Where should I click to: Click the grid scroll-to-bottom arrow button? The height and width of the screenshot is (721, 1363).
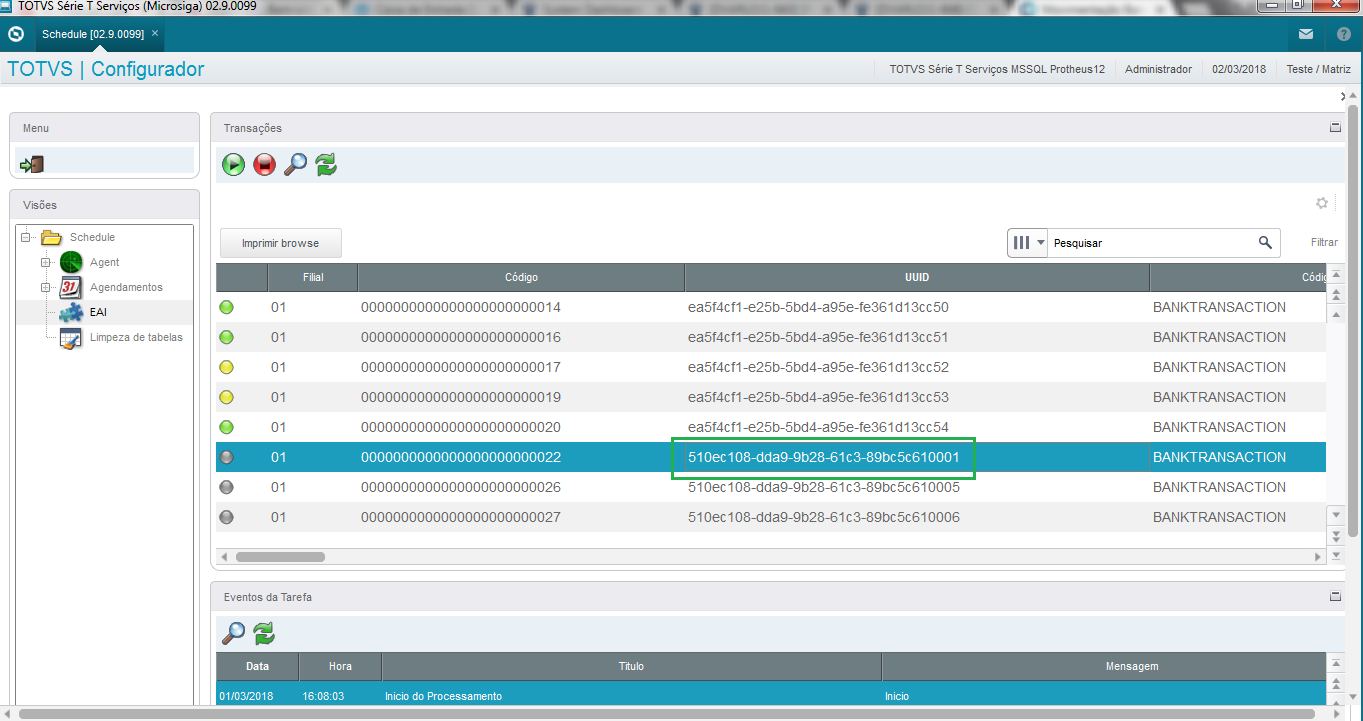pos(1334,555)
